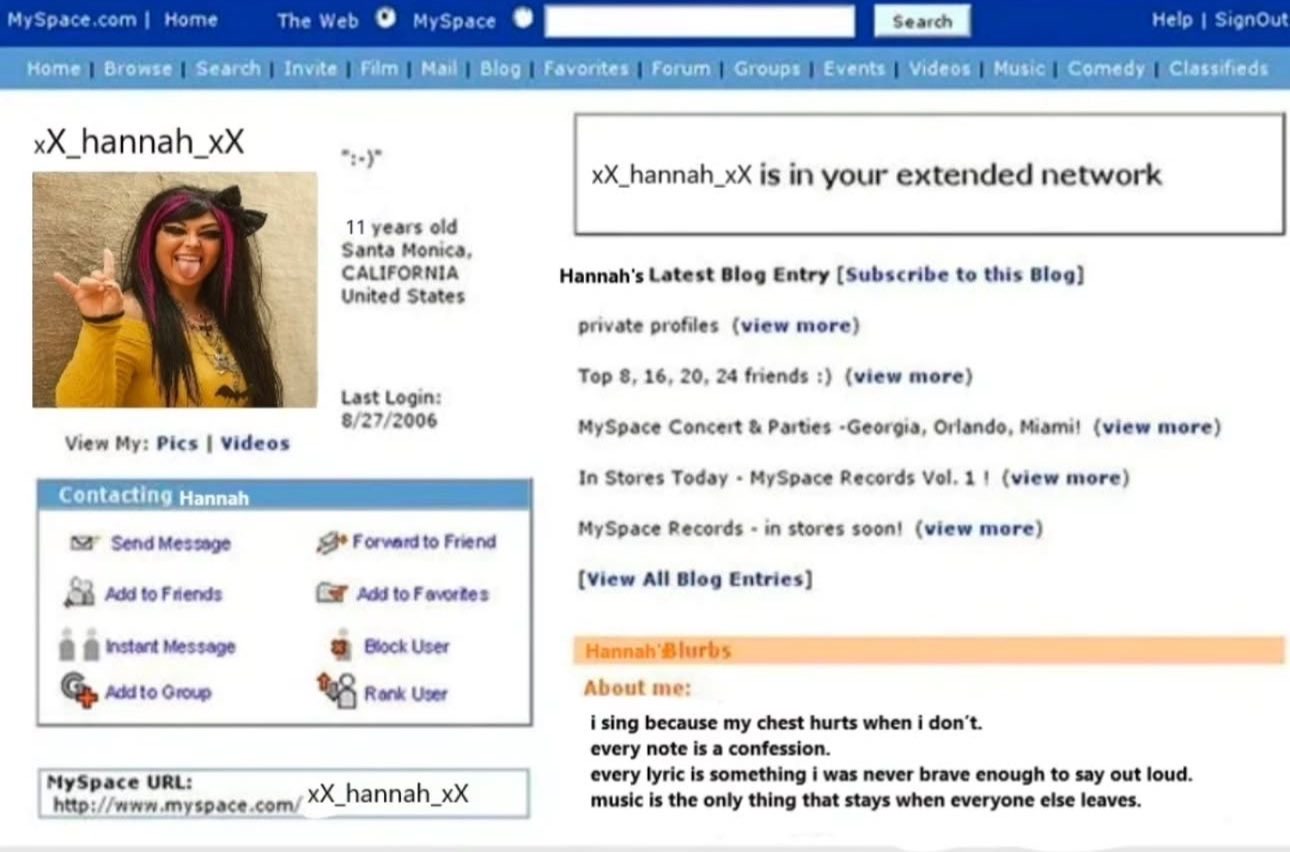Click view more beside MySpace Concert & Parties
Viewport: 1290px width, 852px height.
[x=1158, y=427]
